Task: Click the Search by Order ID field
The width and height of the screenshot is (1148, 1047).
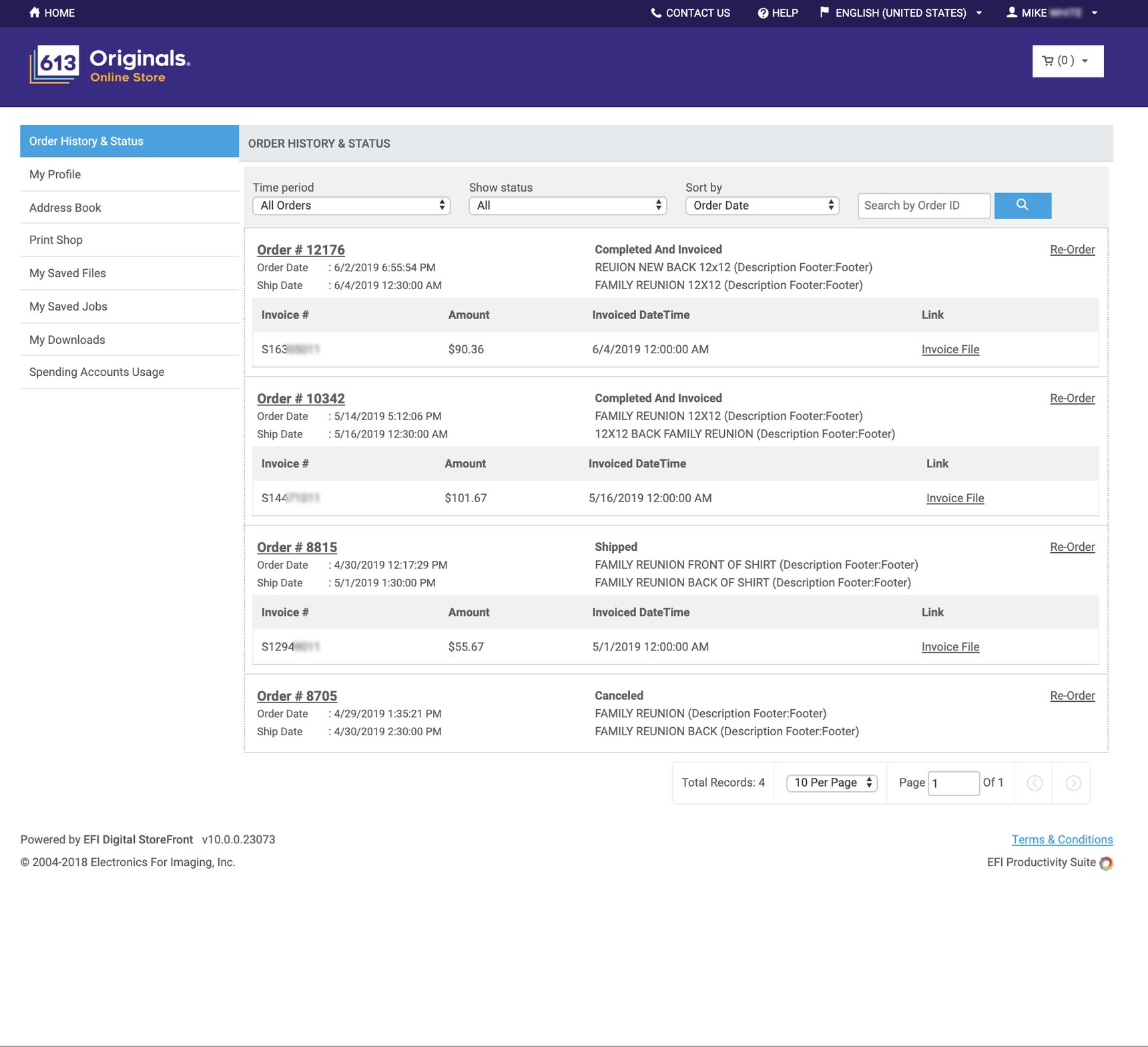Action: (x=923, y=206)
